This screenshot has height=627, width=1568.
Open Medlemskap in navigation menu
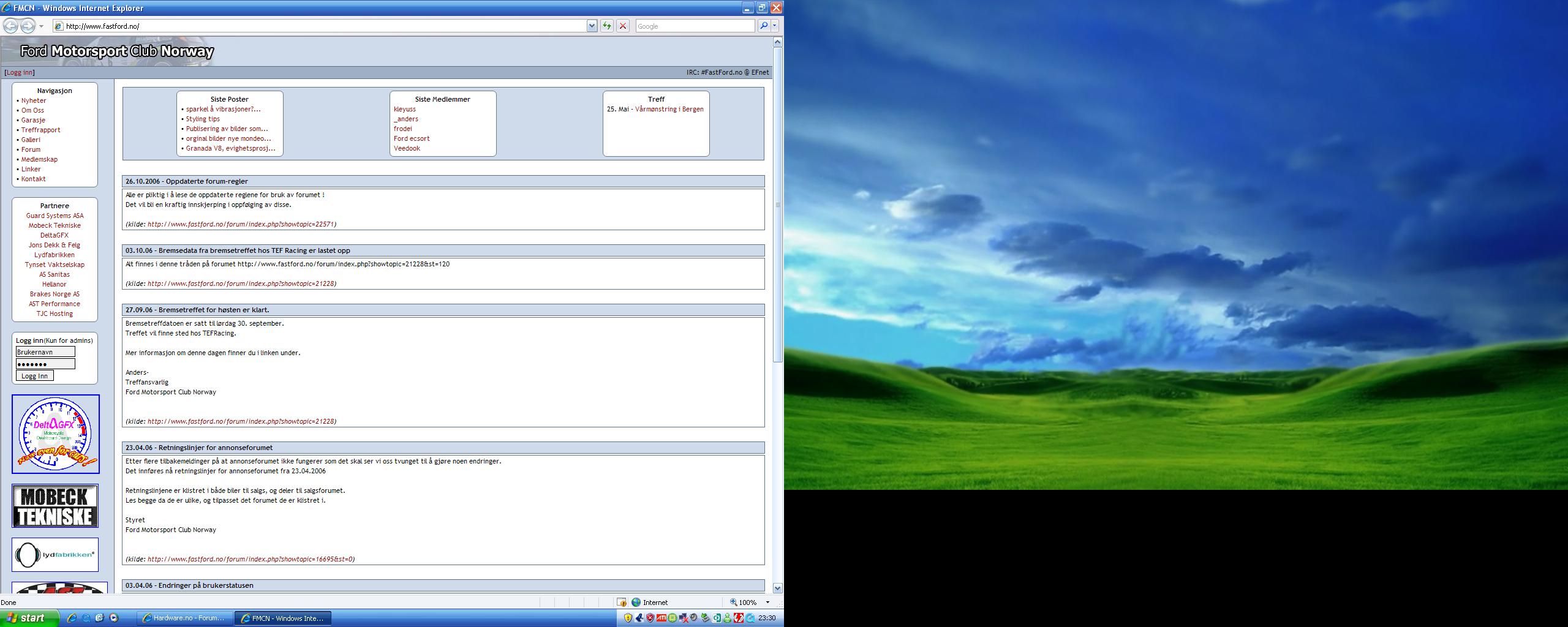[x=39, y=159]
